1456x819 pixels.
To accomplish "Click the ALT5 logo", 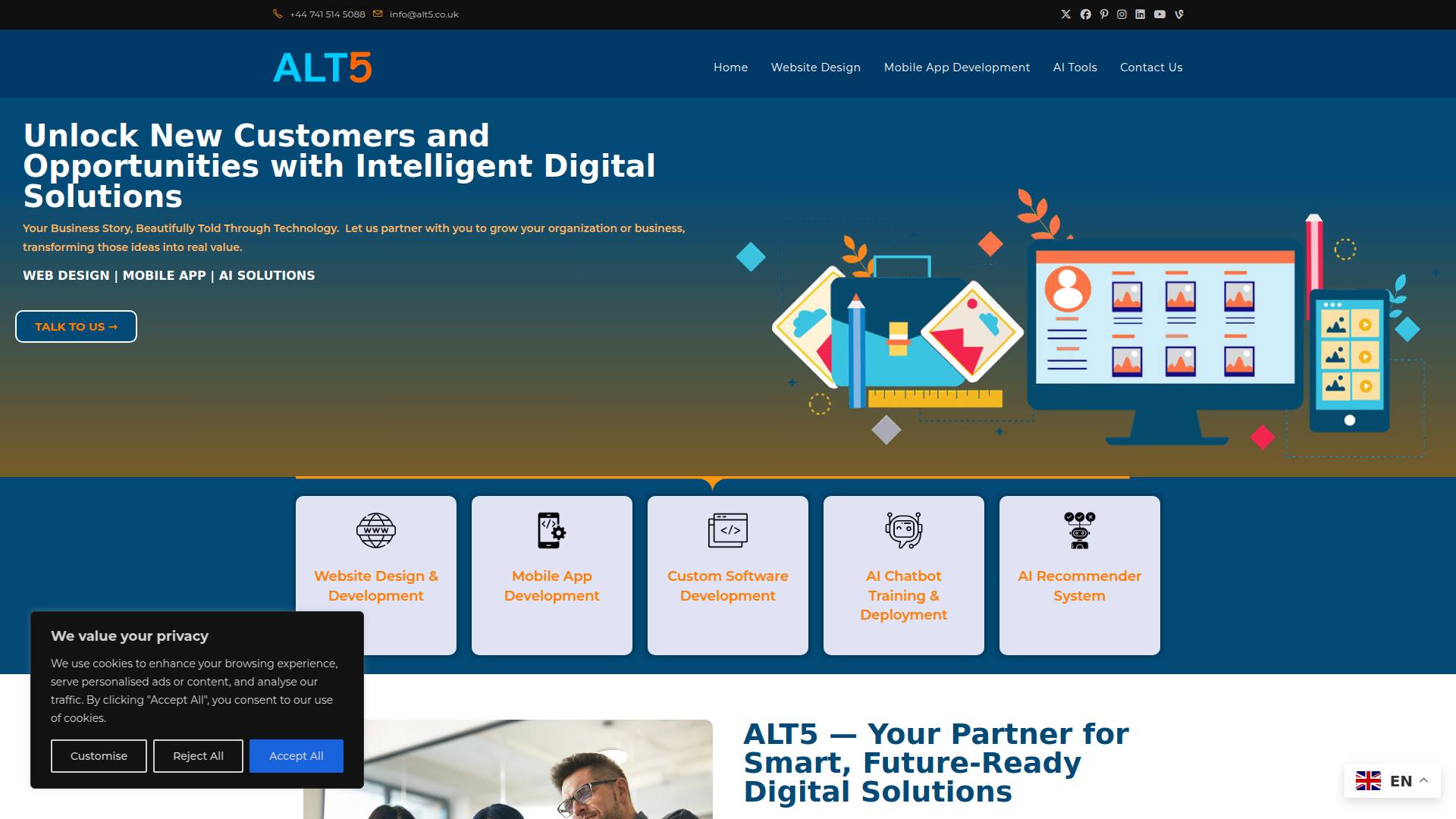I will [x=322, y=67].
